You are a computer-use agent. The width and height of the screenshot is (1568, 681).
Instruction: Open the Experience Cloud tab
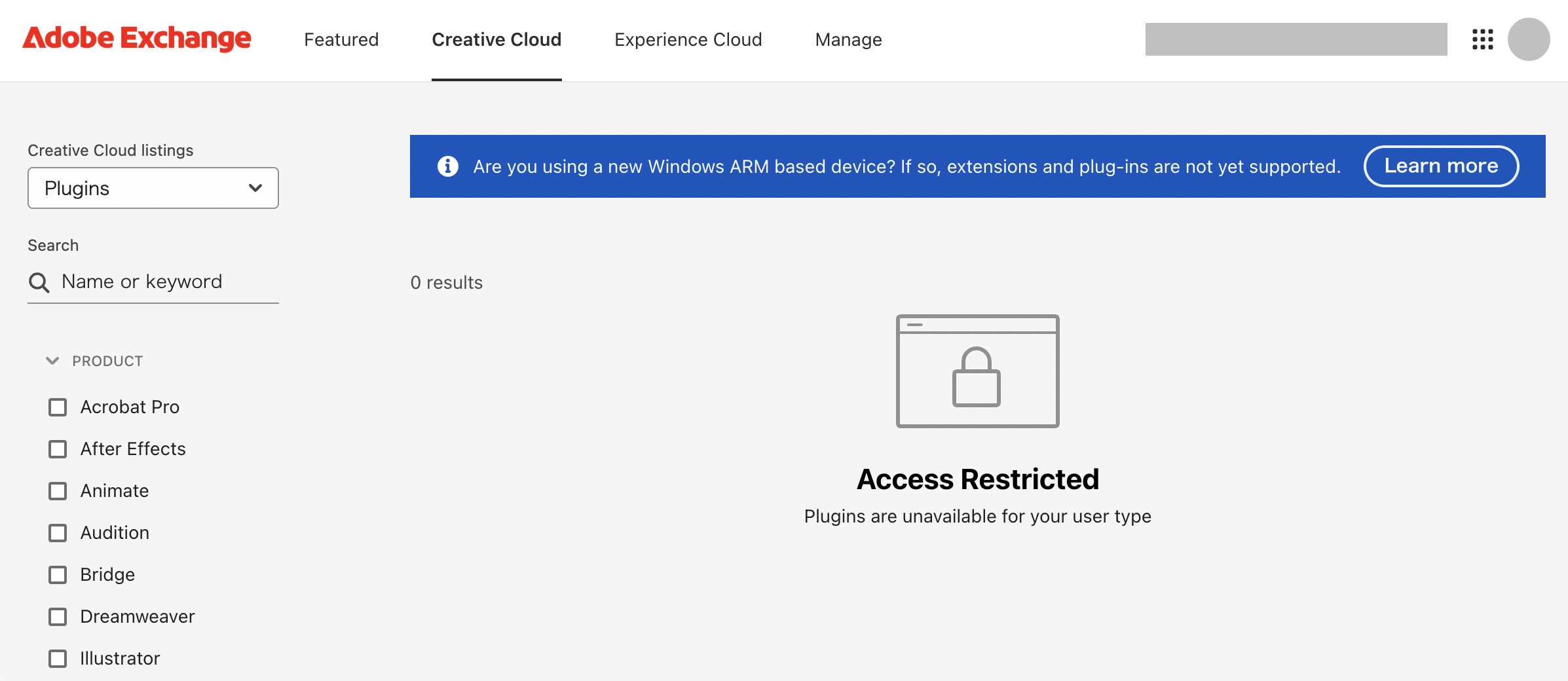point(688,39)
